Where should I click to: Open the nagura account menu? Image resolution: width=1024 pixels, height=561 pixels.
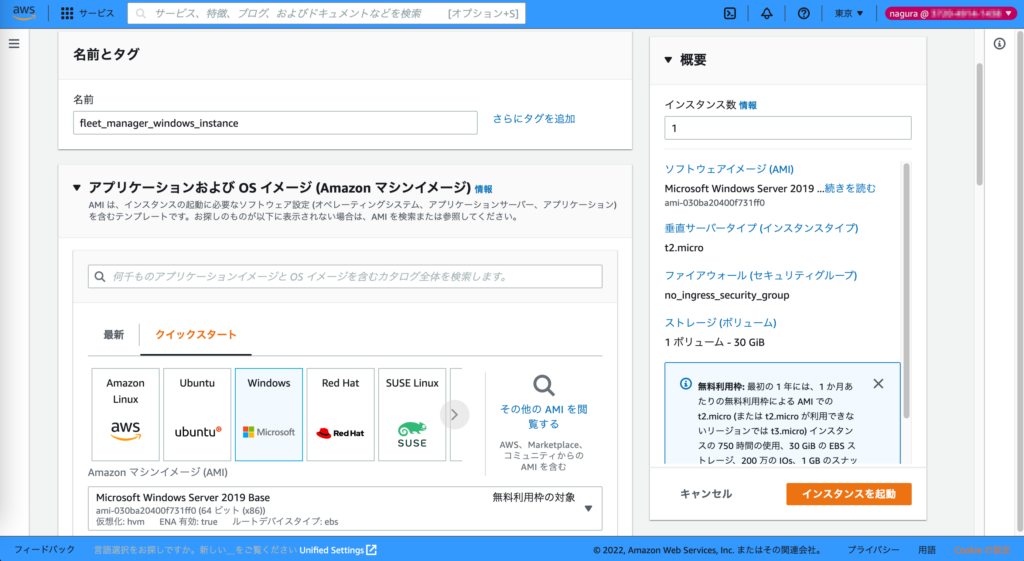click(x=950, y=13)
